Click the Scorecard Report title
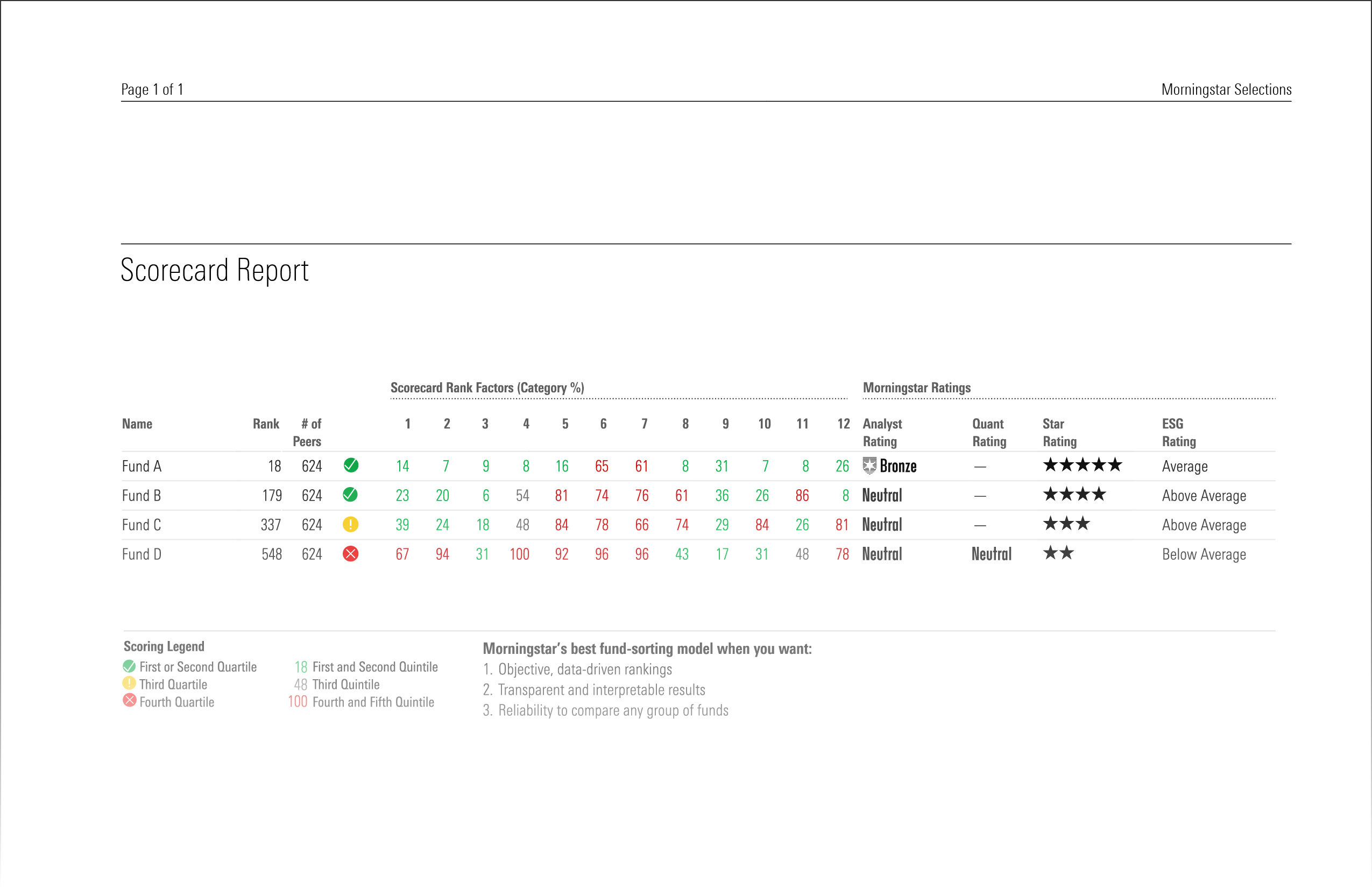 (215, 270)
